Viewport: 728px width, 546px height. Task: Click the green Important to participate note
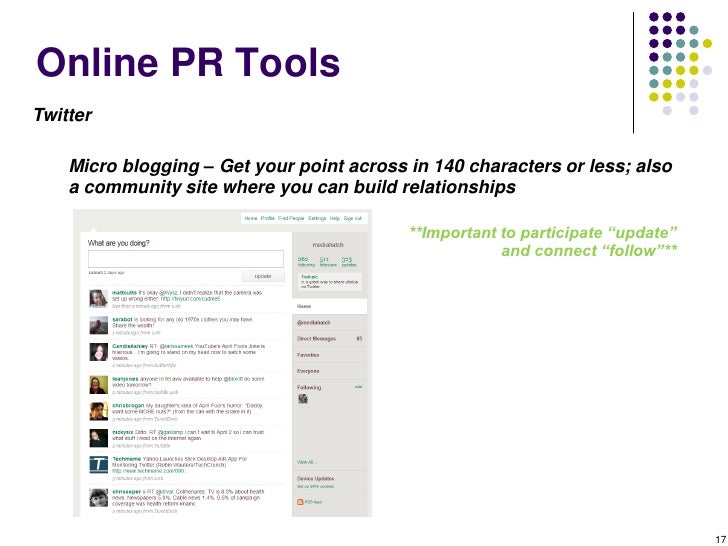(x=543, y=241)
